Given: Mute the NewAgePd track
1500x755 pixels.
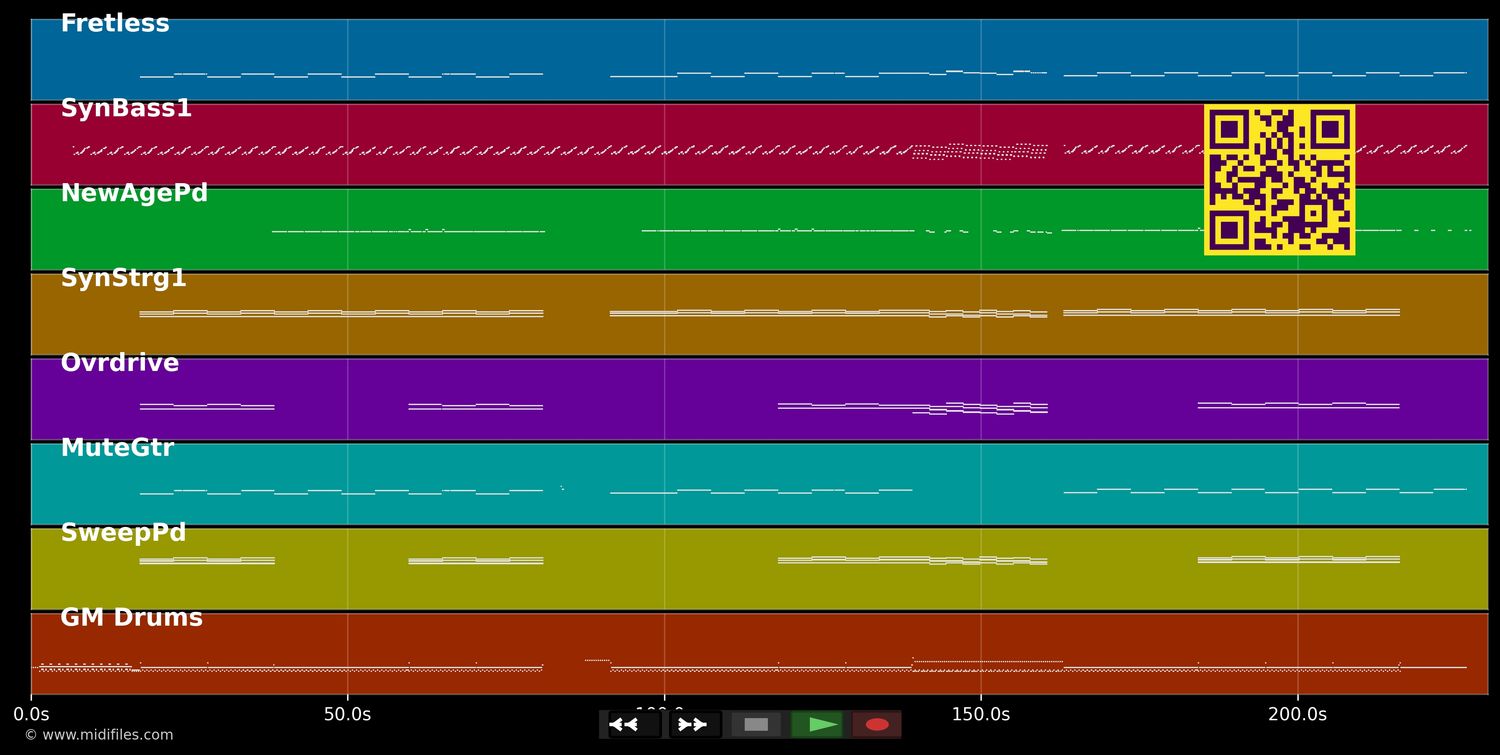Looking at the screenshot, I should [133, 193].
